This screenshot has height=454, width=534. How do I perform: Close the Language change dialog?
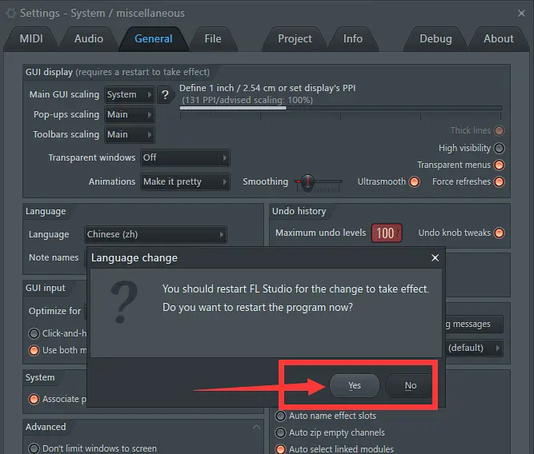(435, 258)
